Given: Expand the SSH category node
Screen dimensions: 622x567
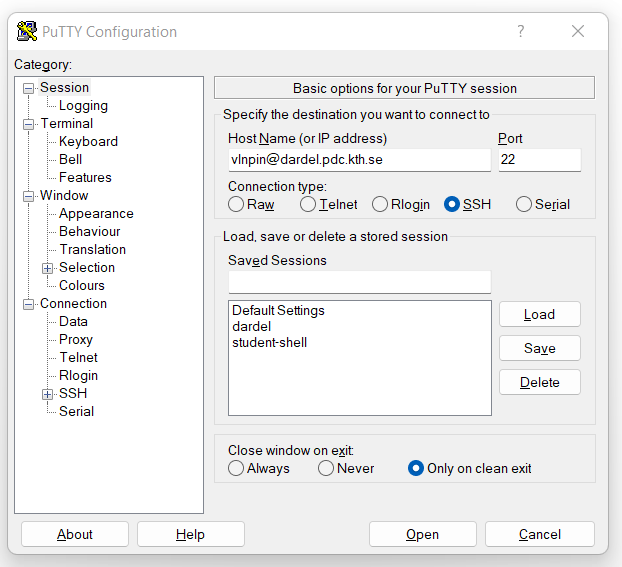Looking at the screenshot, I should click(x=47, y=394).
